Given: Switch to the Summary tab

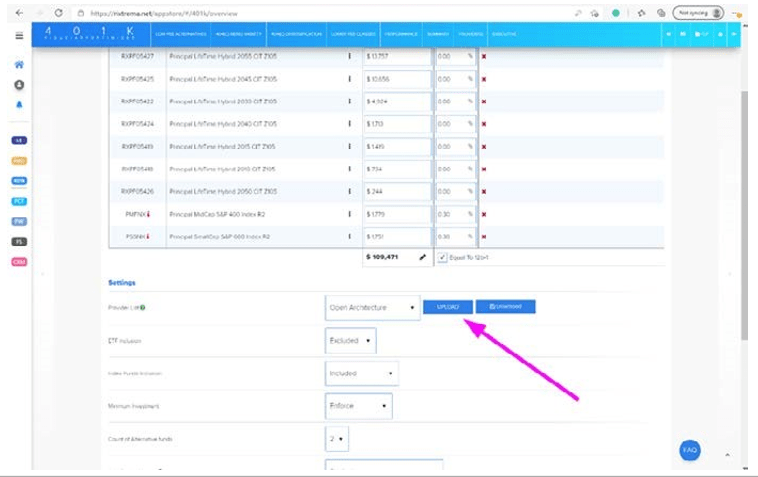Looking at the screenshot, I should pyautogui.click(x=437, y=34).
